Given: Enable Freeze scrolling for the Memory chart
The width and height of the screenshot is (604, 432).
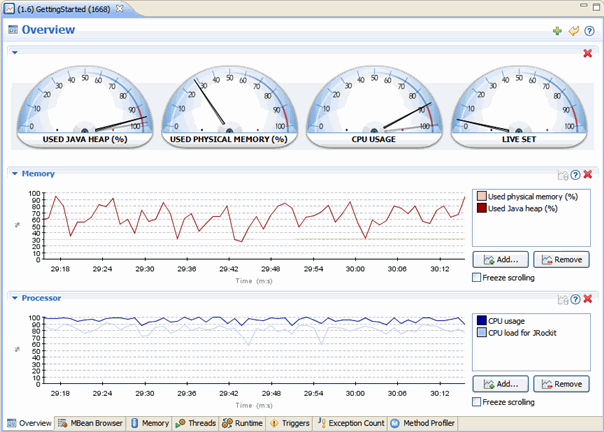Looking at the screenshot, I should click(477, 278).
